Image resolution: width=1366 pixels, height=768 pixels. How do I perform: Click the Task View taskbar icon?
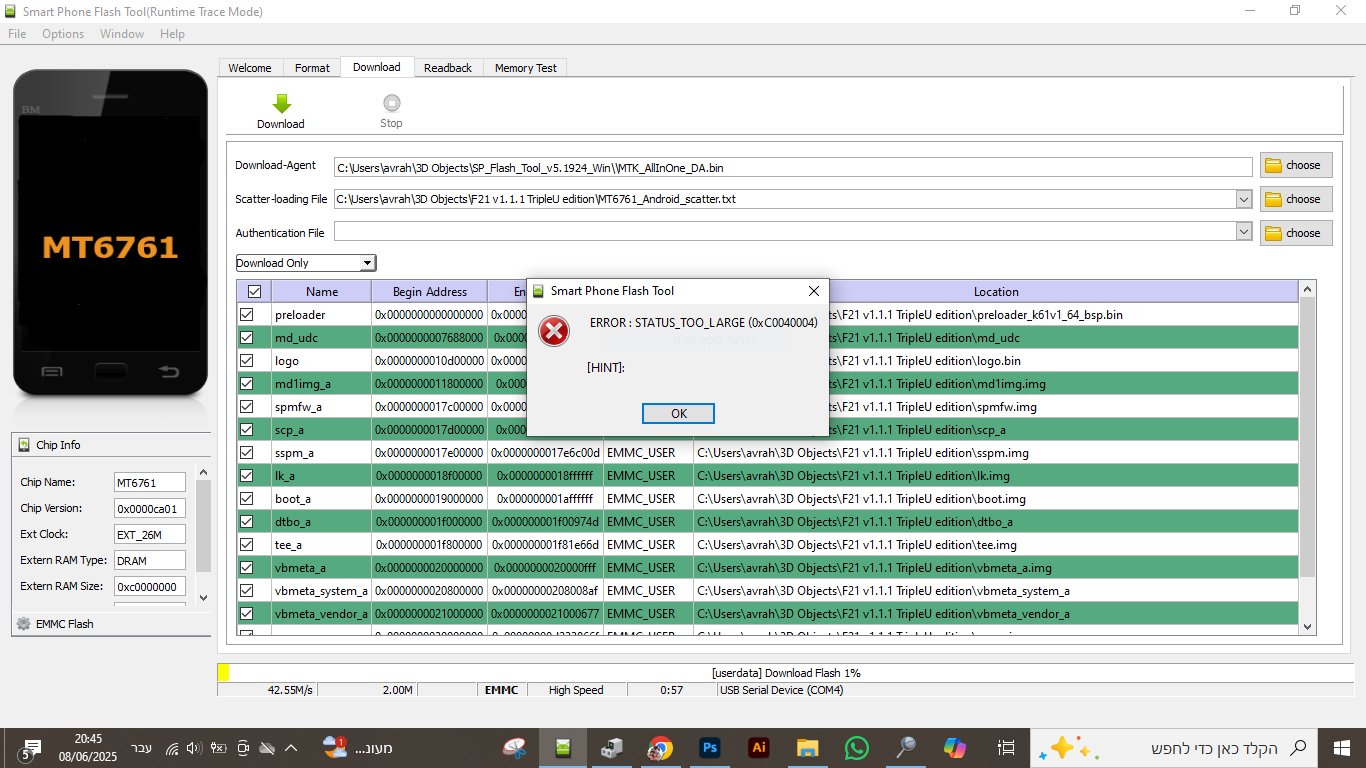pos(1006,747)
